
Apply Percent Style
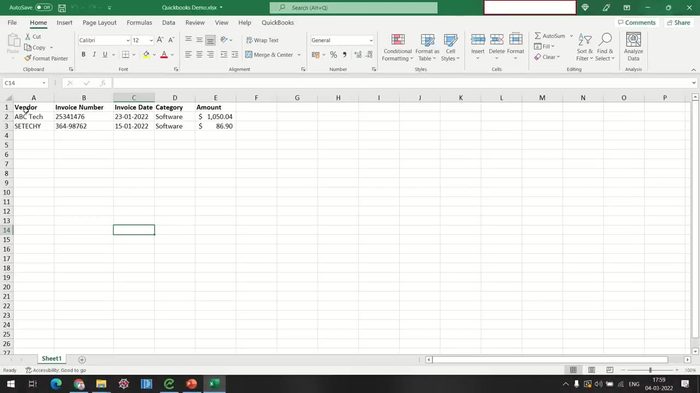333,54
